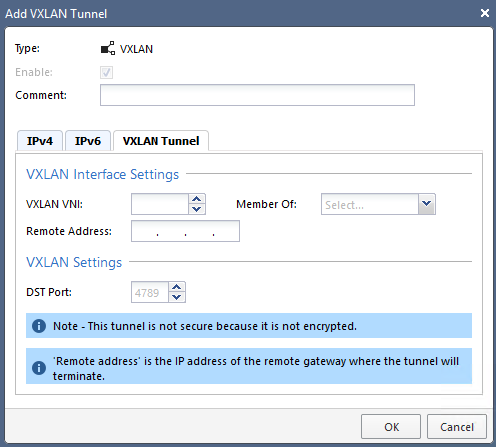Open the Member Of dropdown arrow
Image resolution: width=496 pixels, height=447 pixels.
427,204
